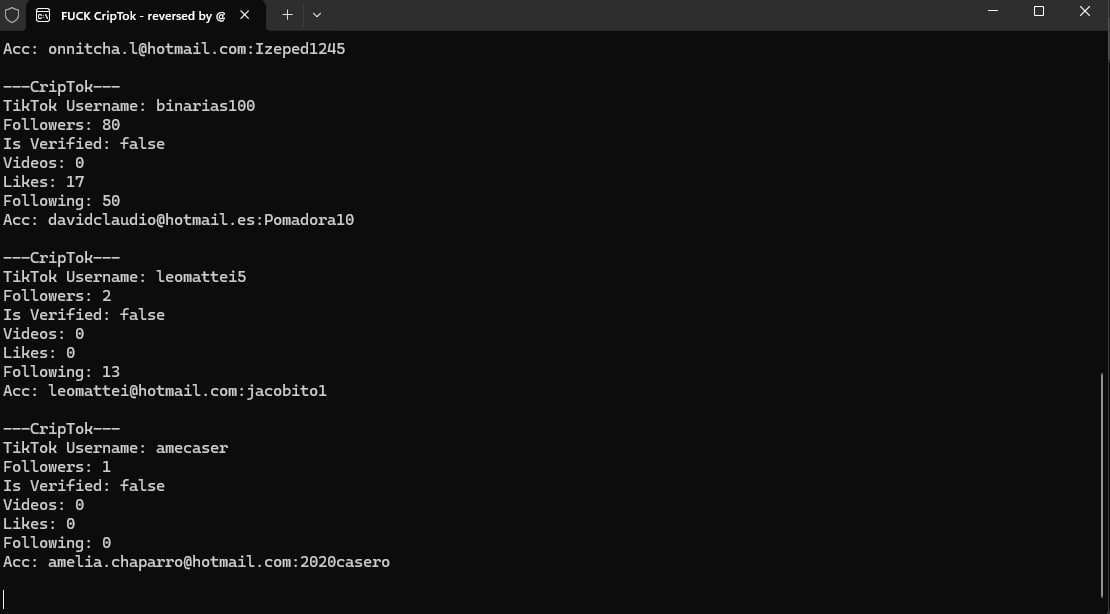1110x614 pixels.
Task: Click the empty title bar drag area
Action: (650, 15)
